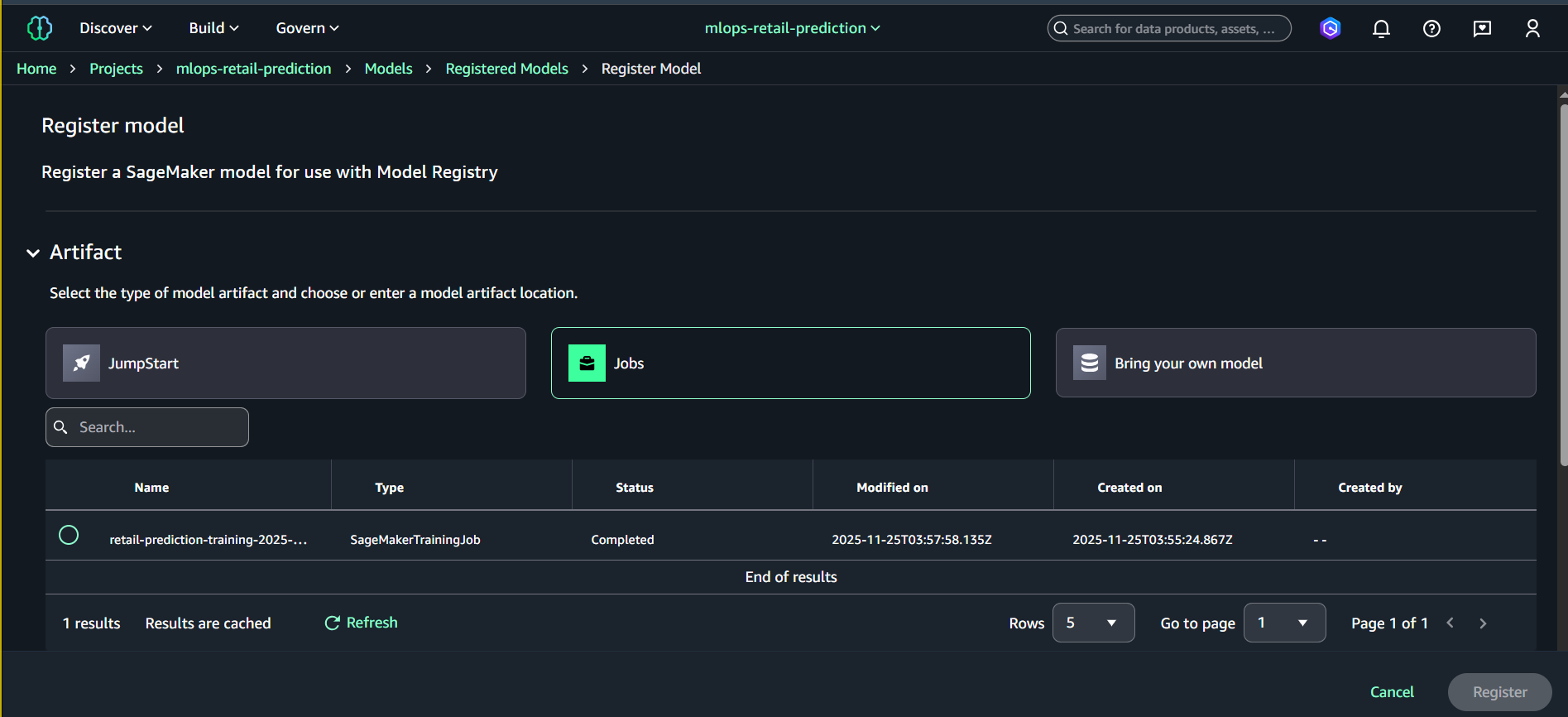
Task: Open the notifications bell
Action: (x=1381, y=29)
